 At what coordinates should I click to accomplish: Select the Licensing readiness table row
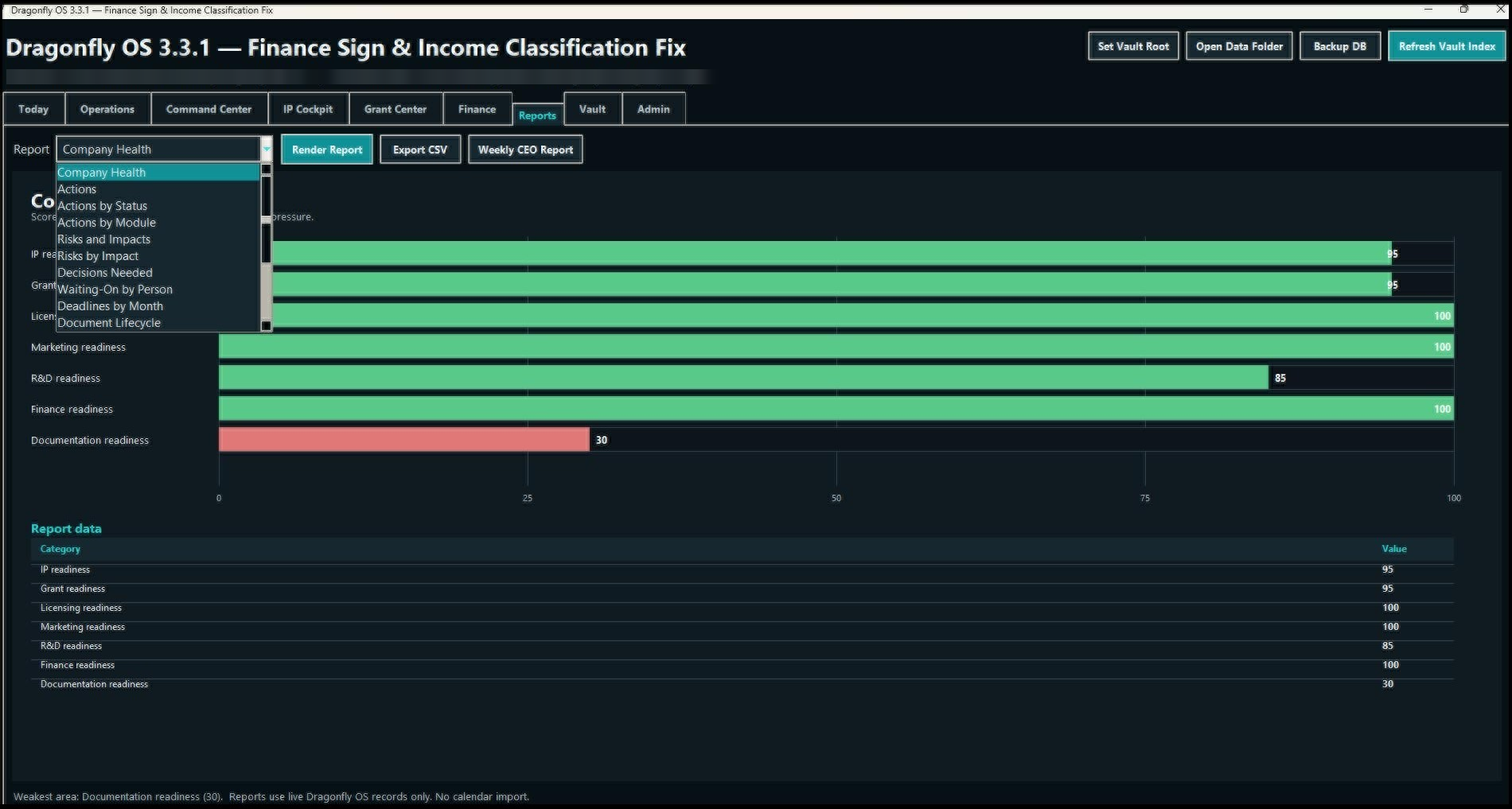coord(742,608)
